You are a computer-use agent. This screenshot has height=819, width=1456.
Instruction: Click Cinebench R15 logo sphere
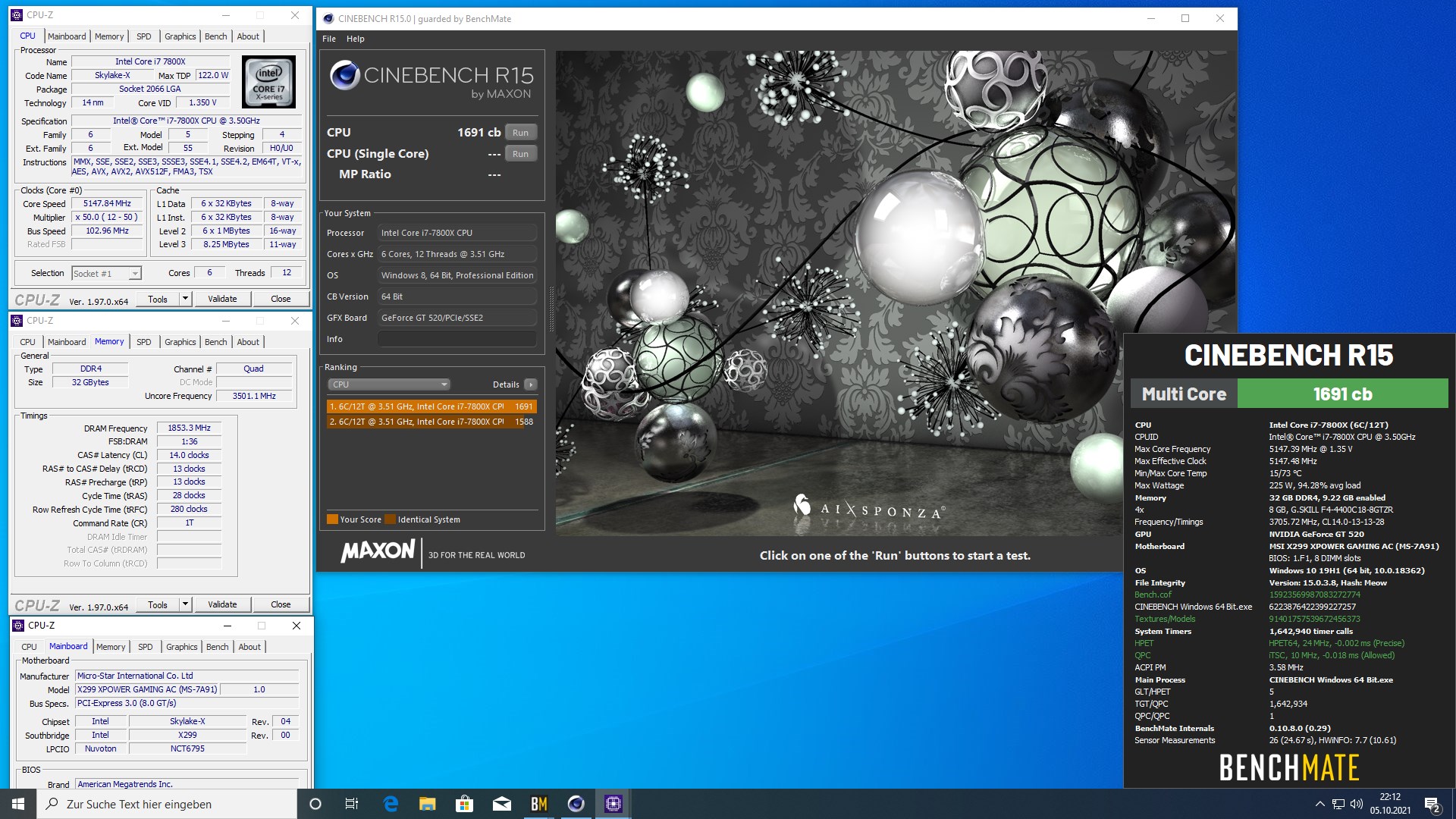pos(344,75)
